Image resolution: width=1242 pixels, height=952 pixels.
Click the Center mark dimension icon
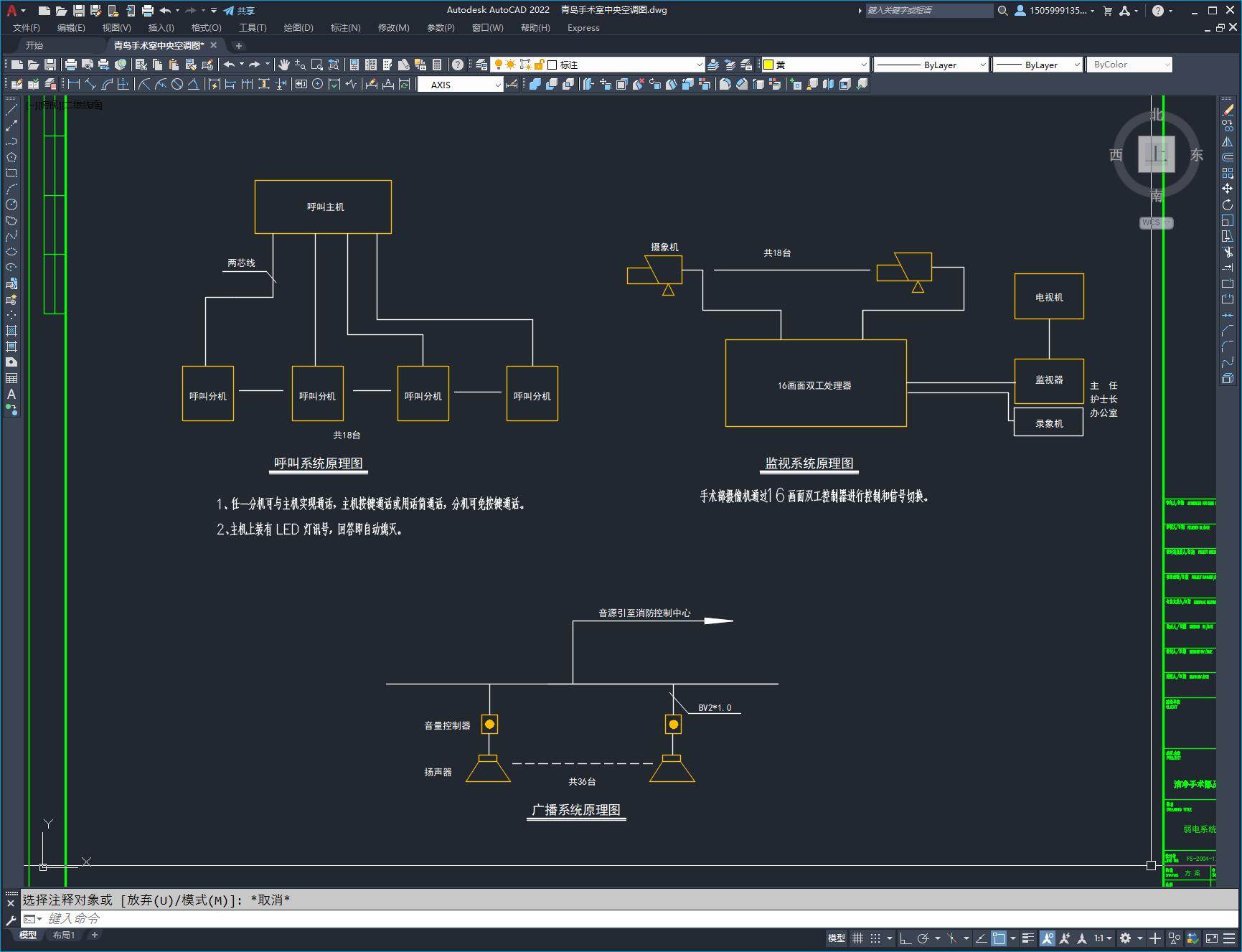317,84
